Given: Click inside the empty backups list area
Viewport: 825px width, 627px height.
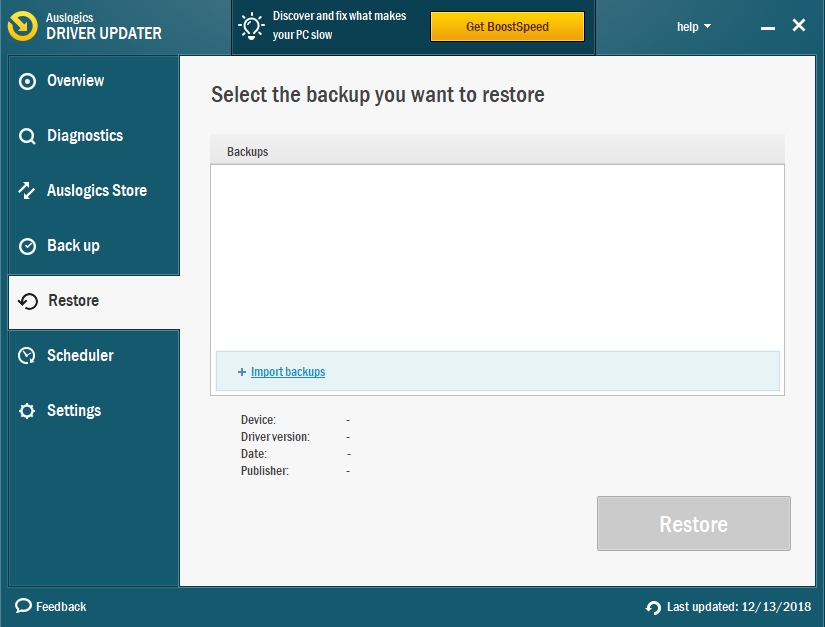Looking at the screenshot, I should [497, 255].
